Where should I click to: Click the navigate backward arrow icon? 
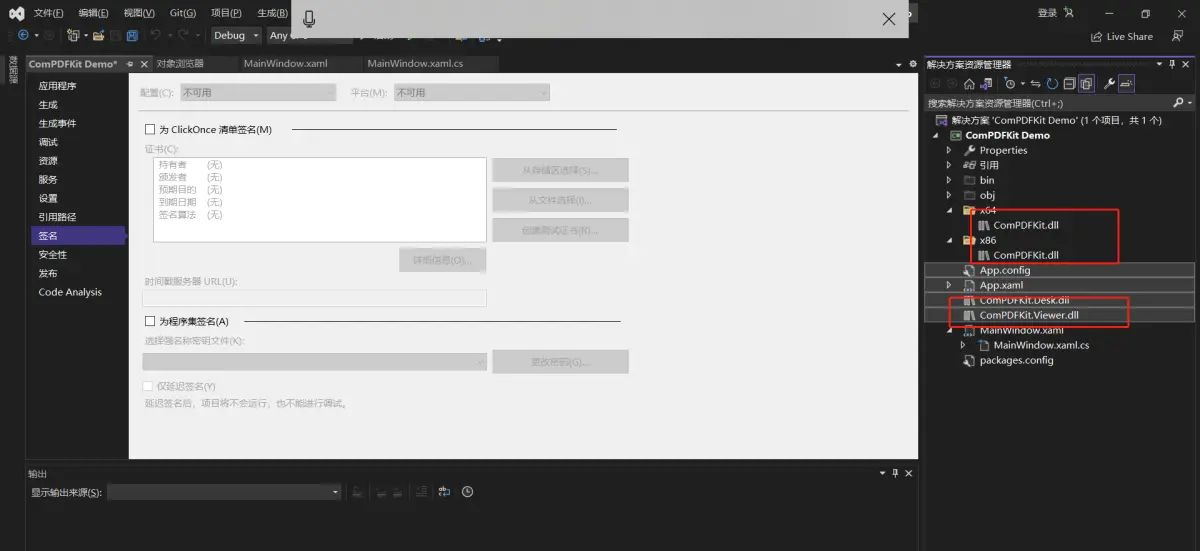click(x=23, y=35)
